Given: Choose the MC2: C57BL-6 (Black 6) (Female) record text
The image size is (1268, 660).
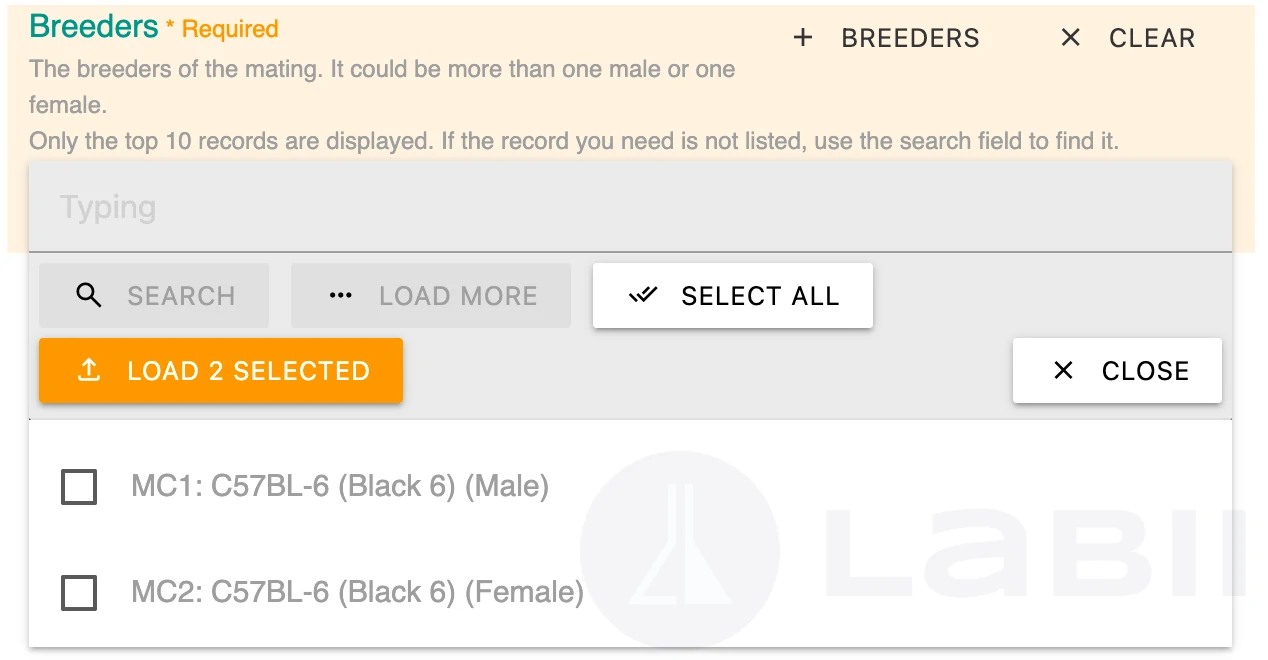Looking at the screenshot, I should pos(357,593).
